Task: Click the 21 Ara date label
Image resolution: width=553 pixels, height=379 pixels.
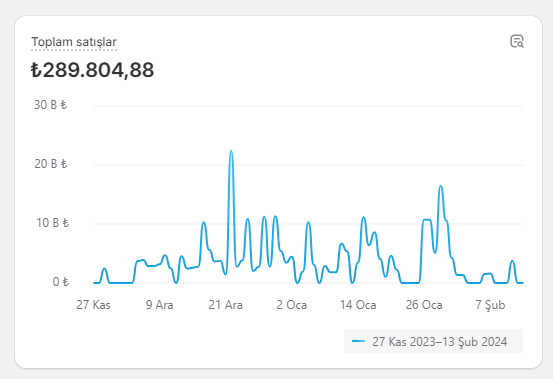Action: [225, 305]
